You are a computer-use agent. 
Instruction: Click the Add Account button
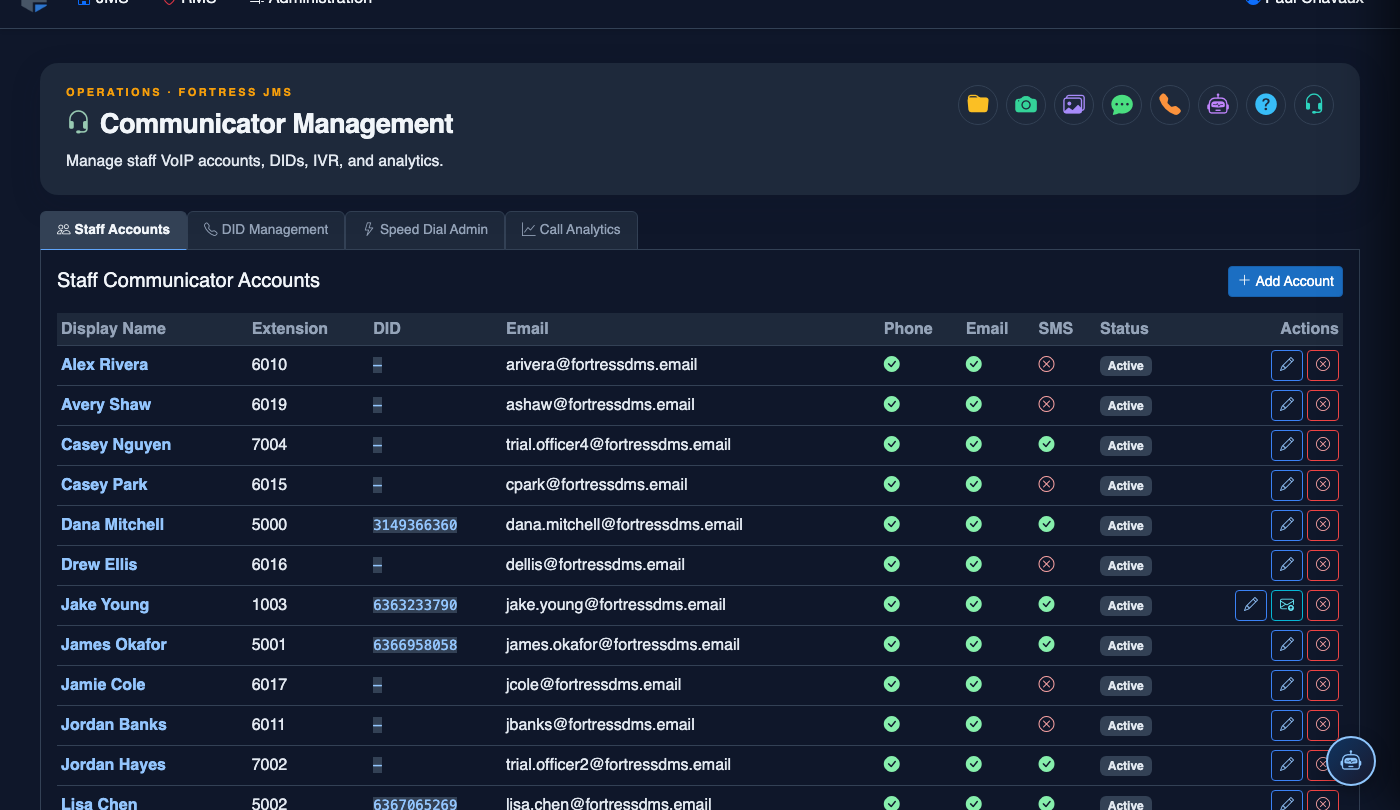pos(1285,281)
